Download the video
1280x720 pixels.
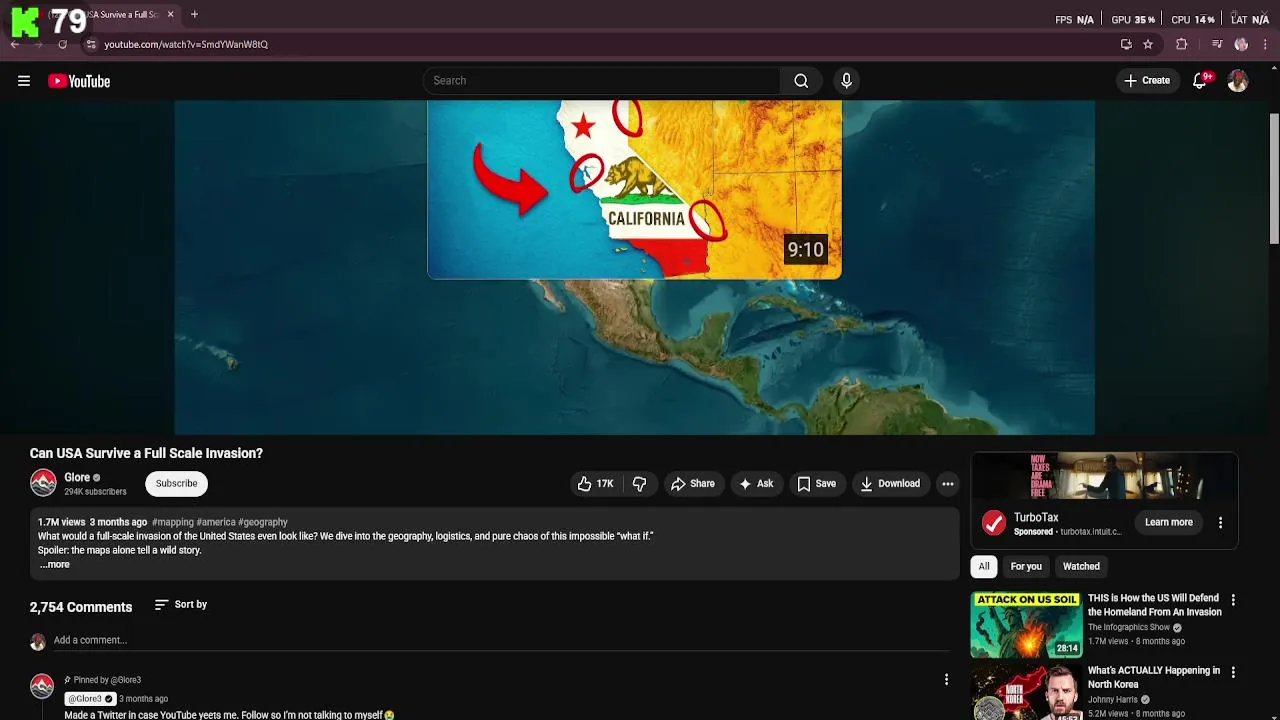coord(890,484)
